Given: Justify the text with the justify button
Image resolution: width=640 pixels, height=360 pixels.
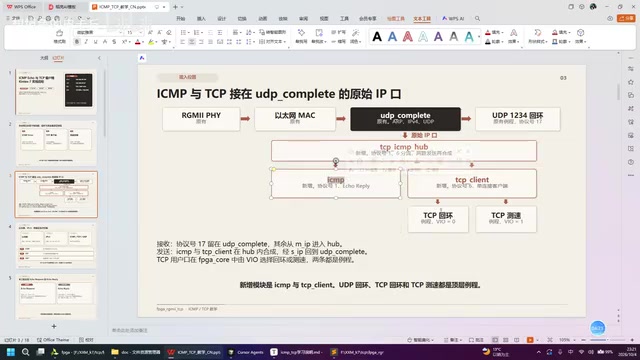Looking at the screenshot, I should pos(211,42).
